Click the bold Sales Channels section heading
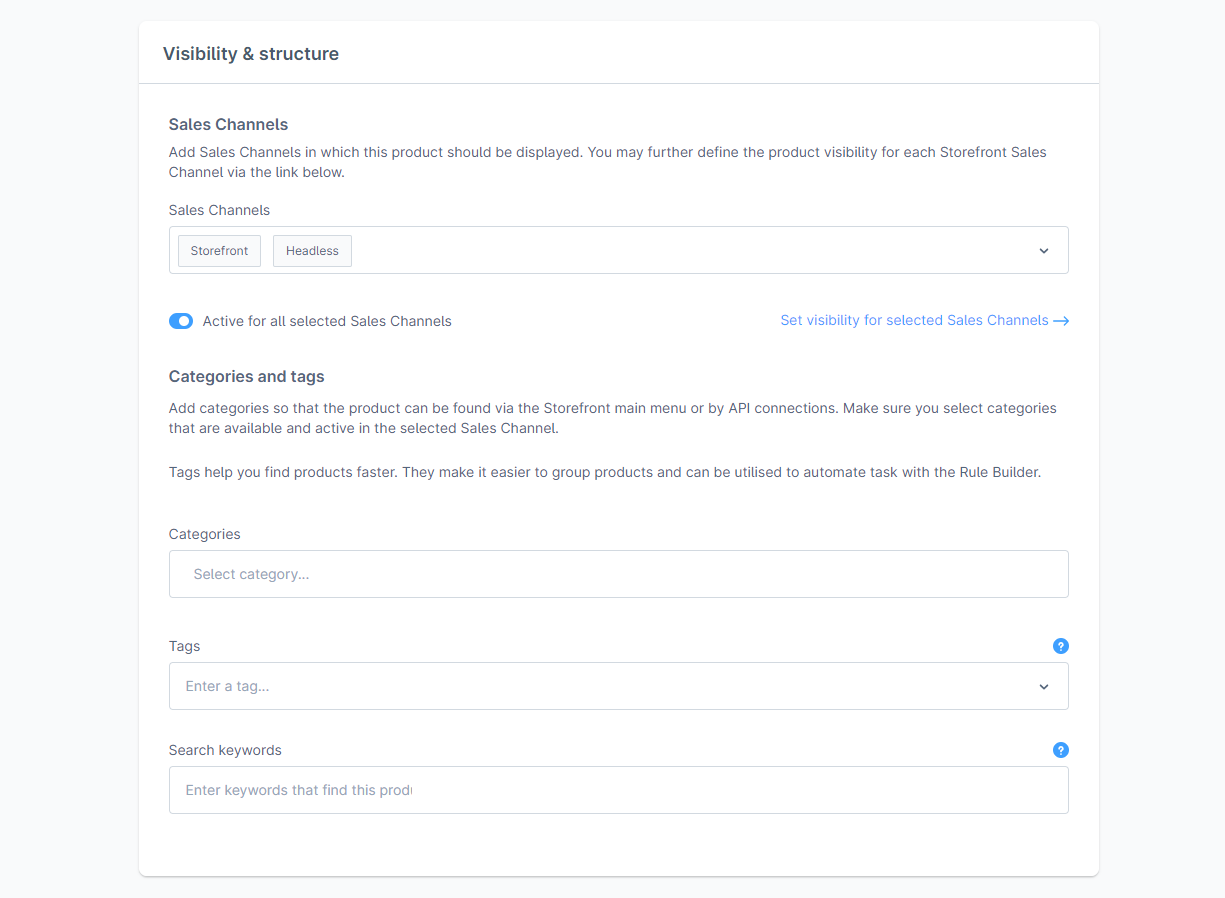 [x=228, y=125]
